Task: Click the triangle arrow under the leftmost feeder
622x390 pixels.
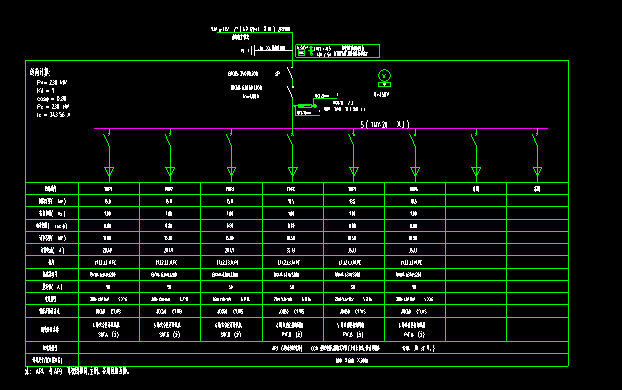Action: click(109, 171)
